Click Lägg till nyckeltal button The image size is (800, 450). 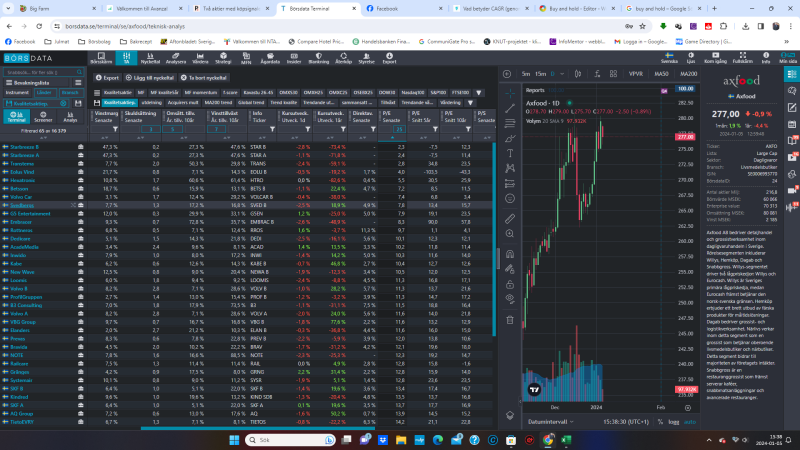[150, 78]
